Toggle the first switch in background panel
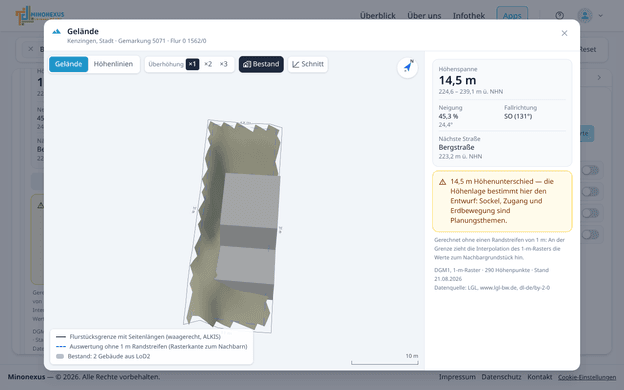This screenshot has height=390, width=624. [x=590, y=170]
